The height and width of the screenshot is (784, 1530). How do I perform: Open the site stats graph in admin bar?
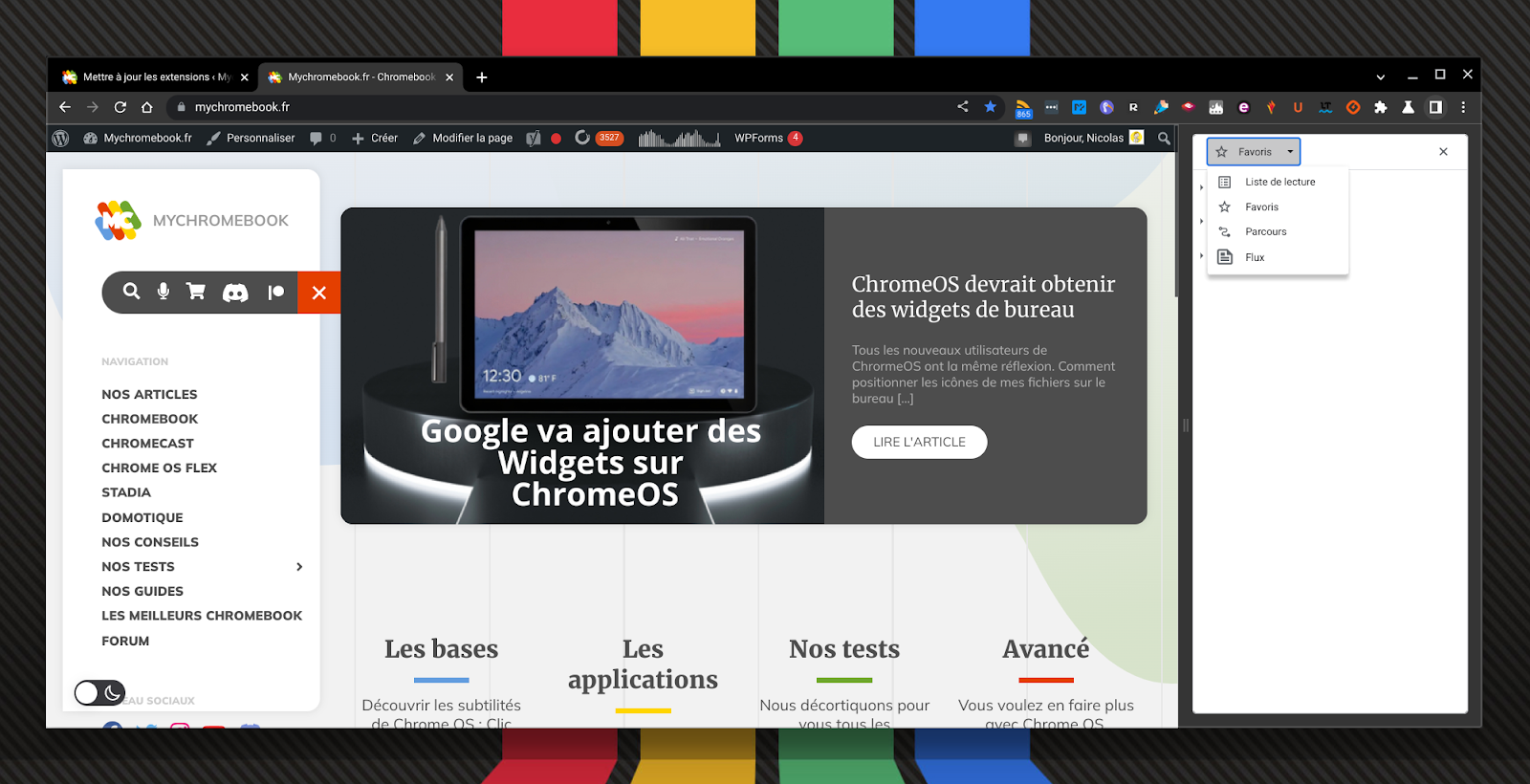click(x=679, y=138)
